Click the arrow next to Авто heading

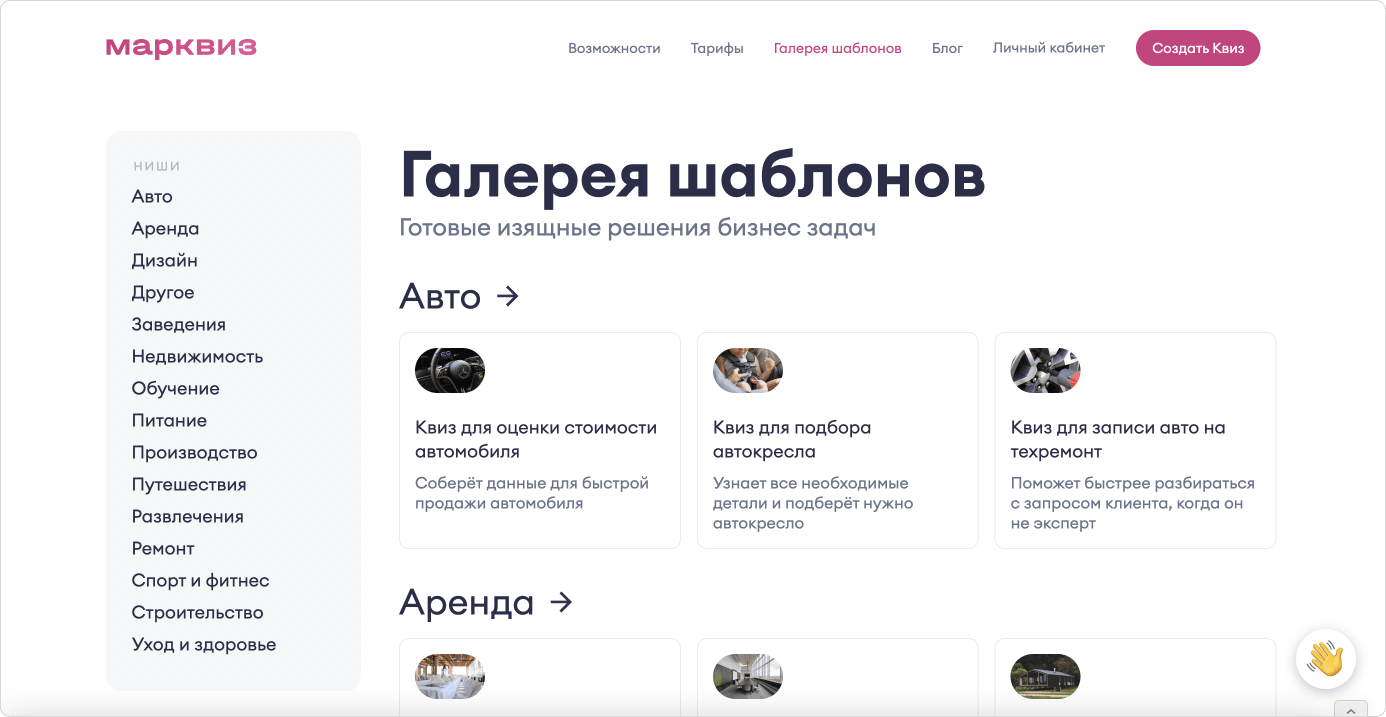coord(508,296)
